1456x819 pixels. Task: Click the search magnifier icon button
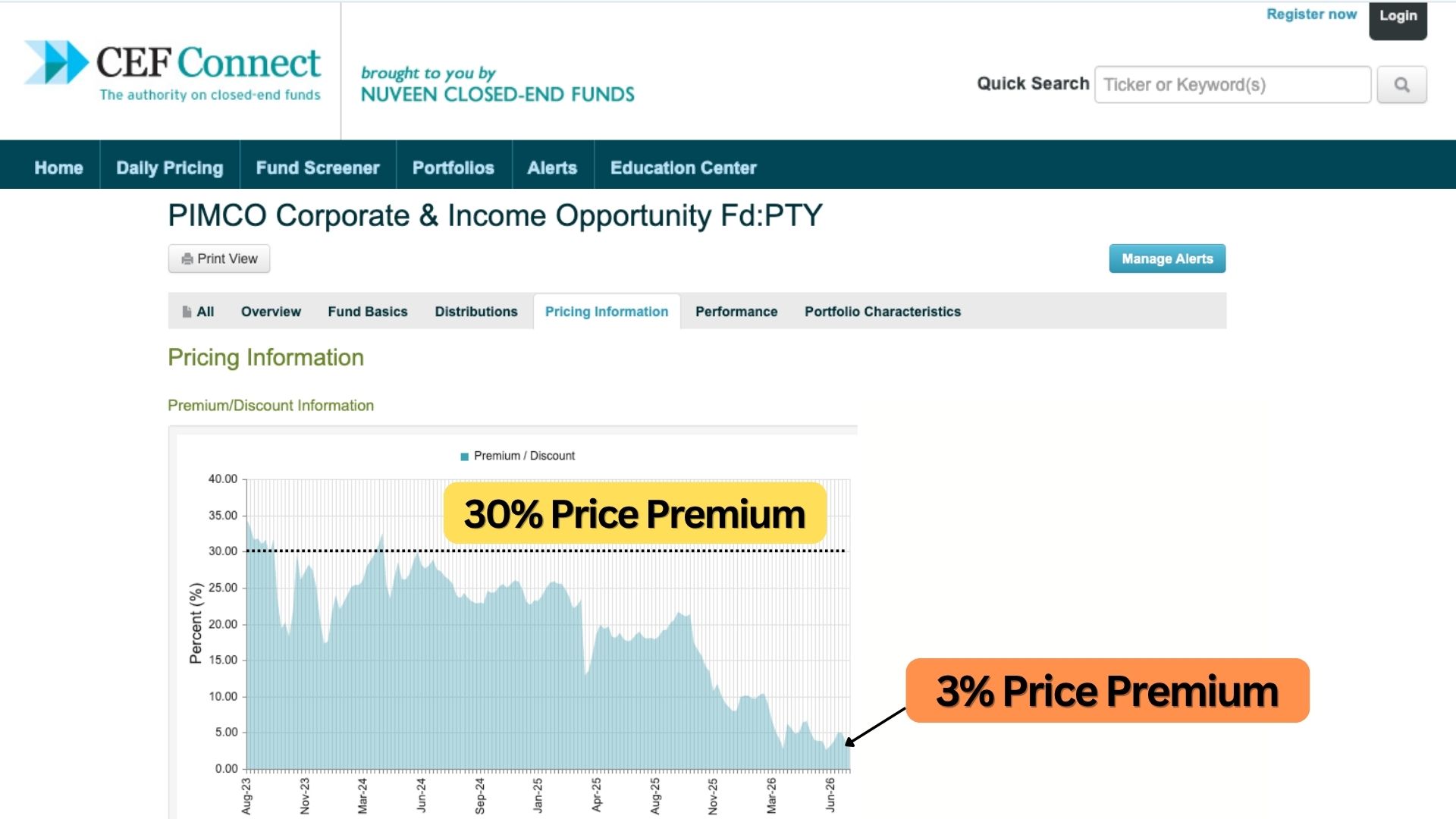click(x=1401, y=85)
